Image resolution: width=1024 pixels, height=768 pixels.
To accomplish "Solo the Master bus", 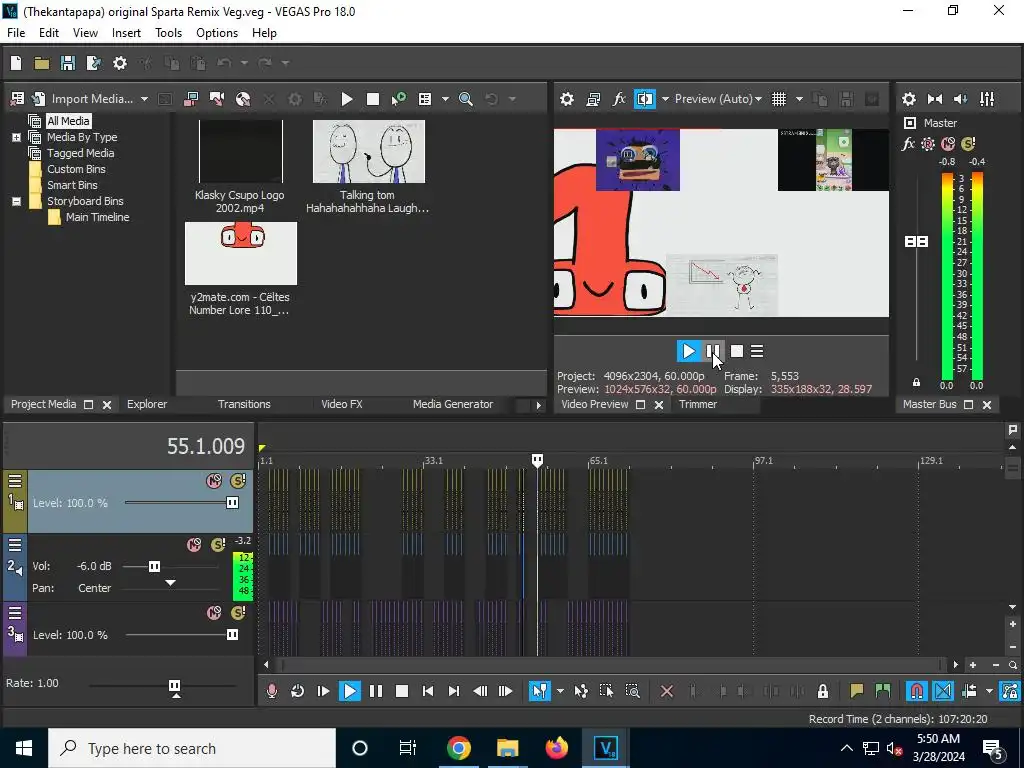I will (968, 144).
